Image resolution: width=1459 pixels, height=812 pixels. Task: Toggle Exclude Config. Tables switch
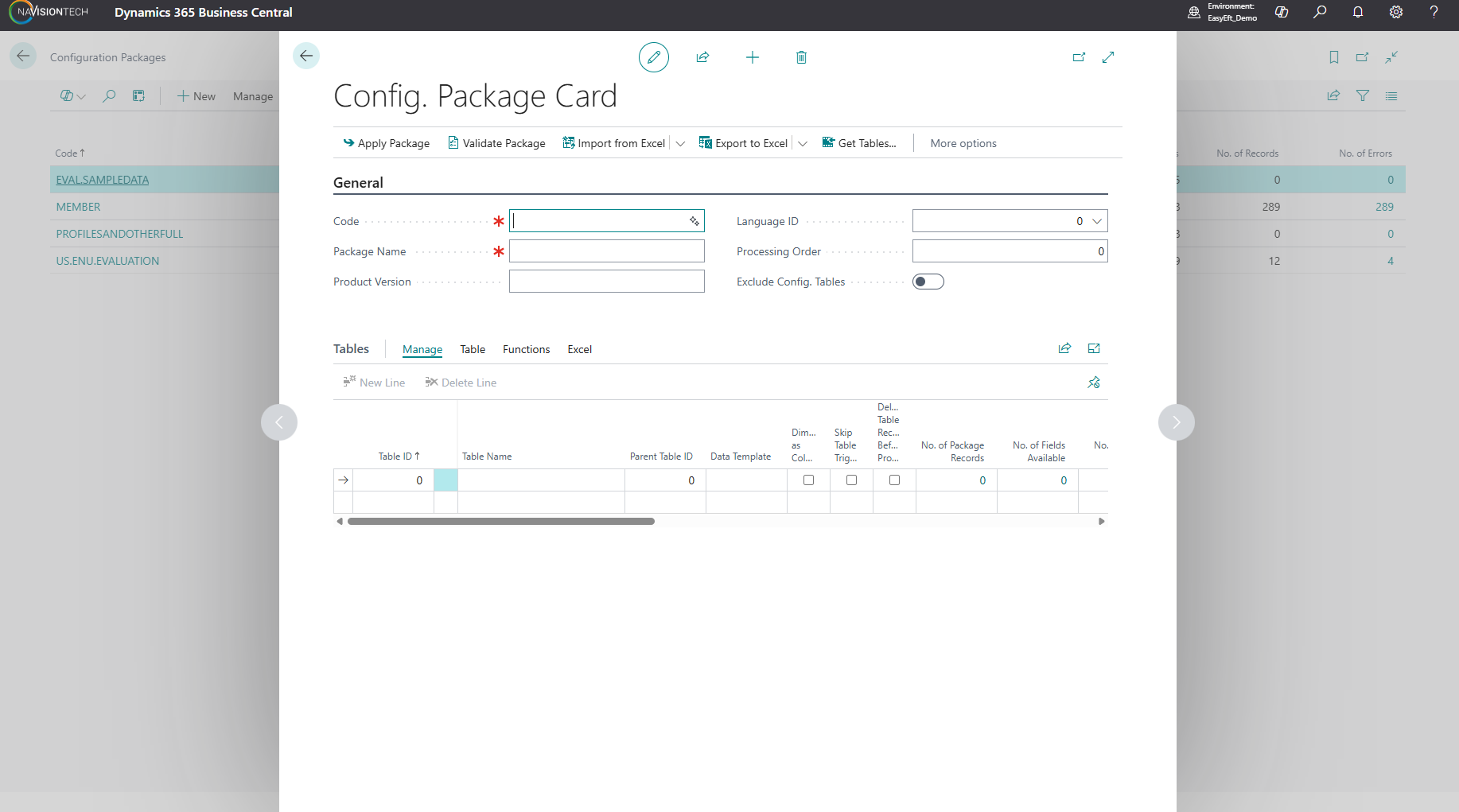coord(928,282)
